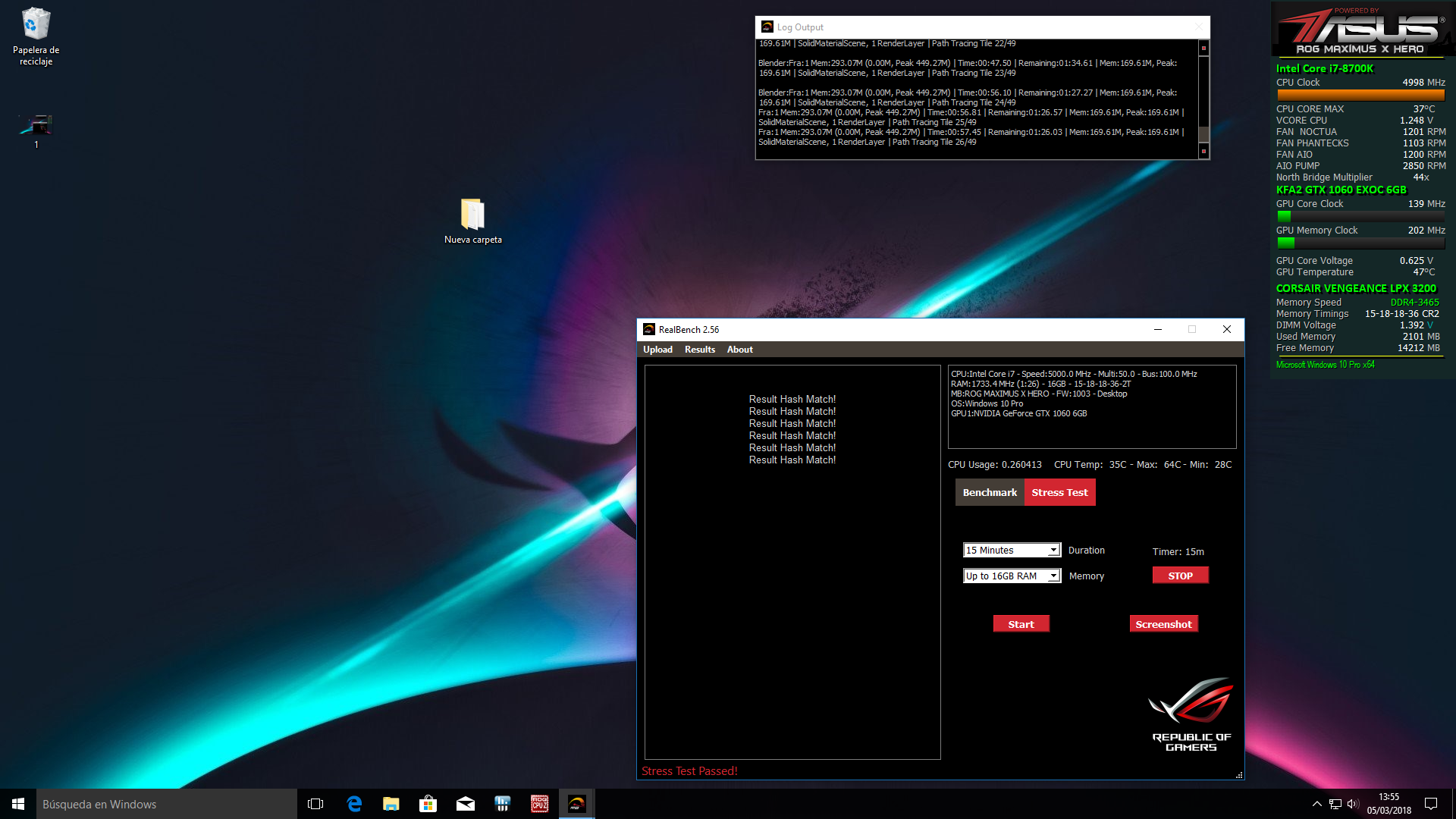This screenshot has height=819, width=1456.
Task: Launch Microsoft Edge from the taskbar
Action: [x=353, y=804]
